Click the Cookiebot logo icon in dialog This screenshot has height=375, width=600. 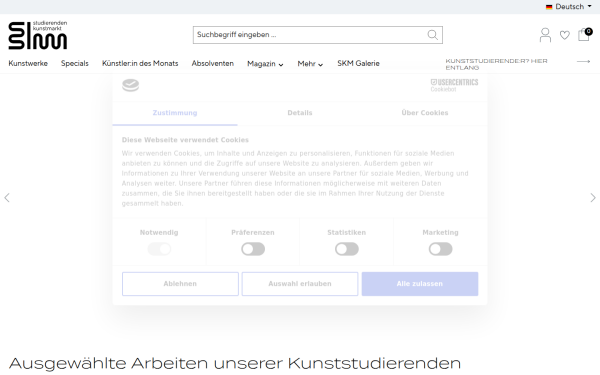pos(130,85)
